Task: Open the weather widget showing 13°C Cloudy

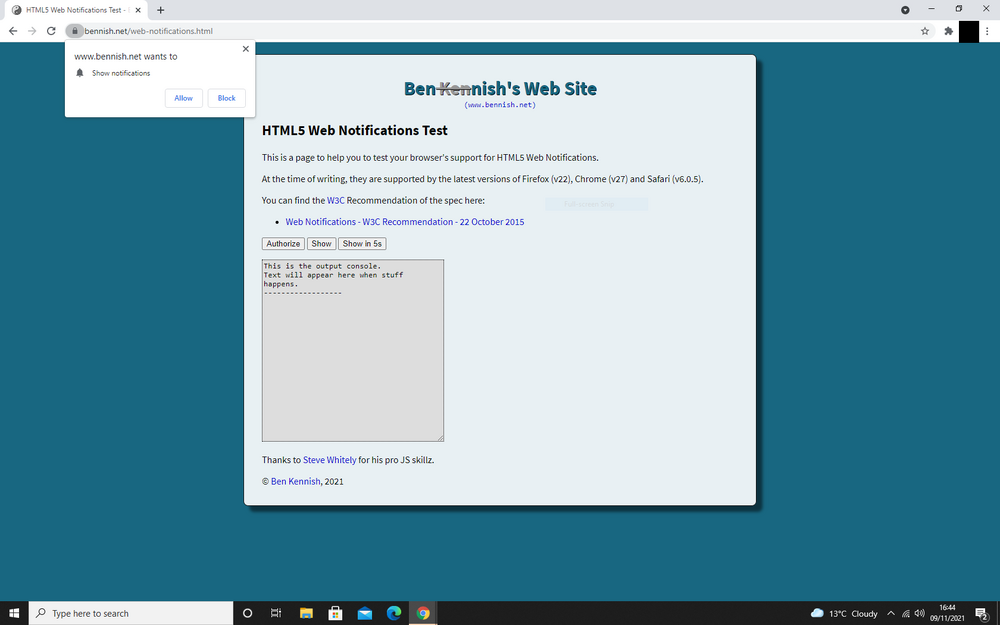Action: tap(844, 614)
